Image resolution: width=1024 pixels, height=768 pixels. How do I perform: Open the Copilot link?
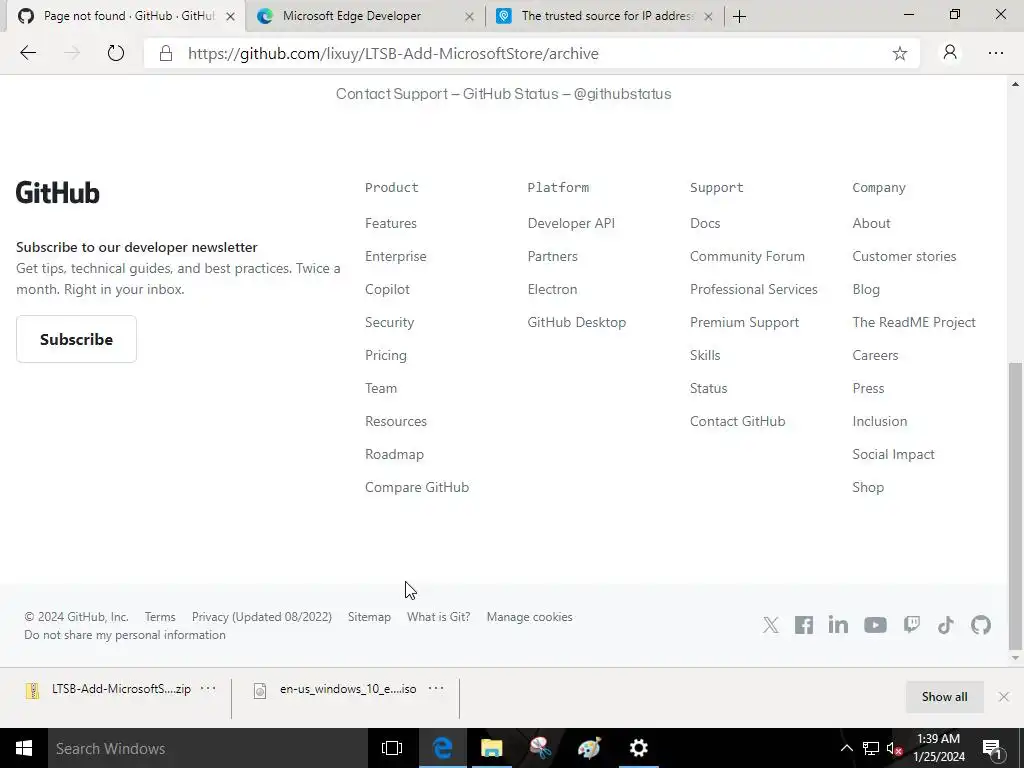(387, 289)
